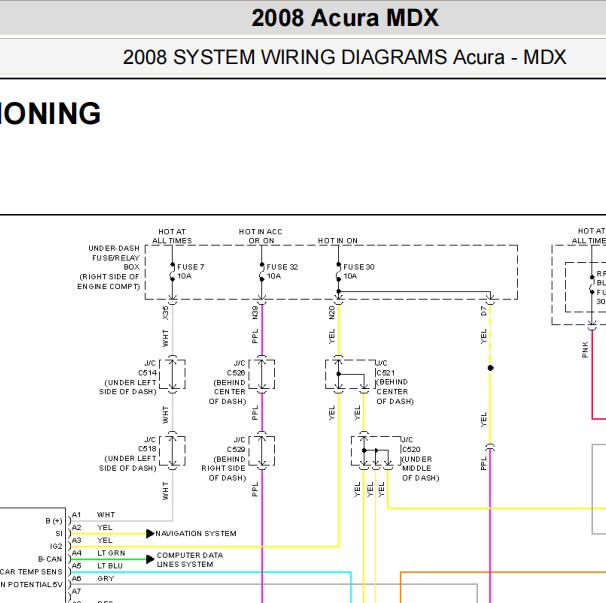Click the splice dot on the D7 yellow wire
This screenshot has height=603, width=606.
(x=490, y=368)
